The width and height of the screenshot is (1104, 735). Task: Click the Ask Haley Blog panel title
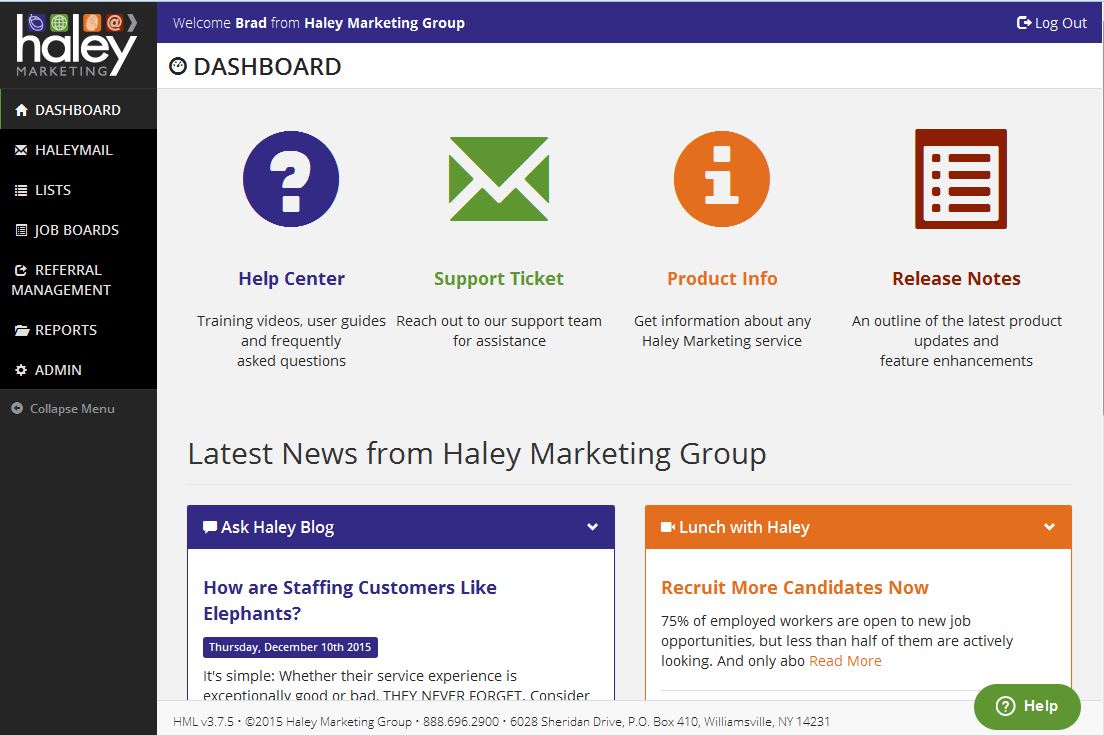277,527
